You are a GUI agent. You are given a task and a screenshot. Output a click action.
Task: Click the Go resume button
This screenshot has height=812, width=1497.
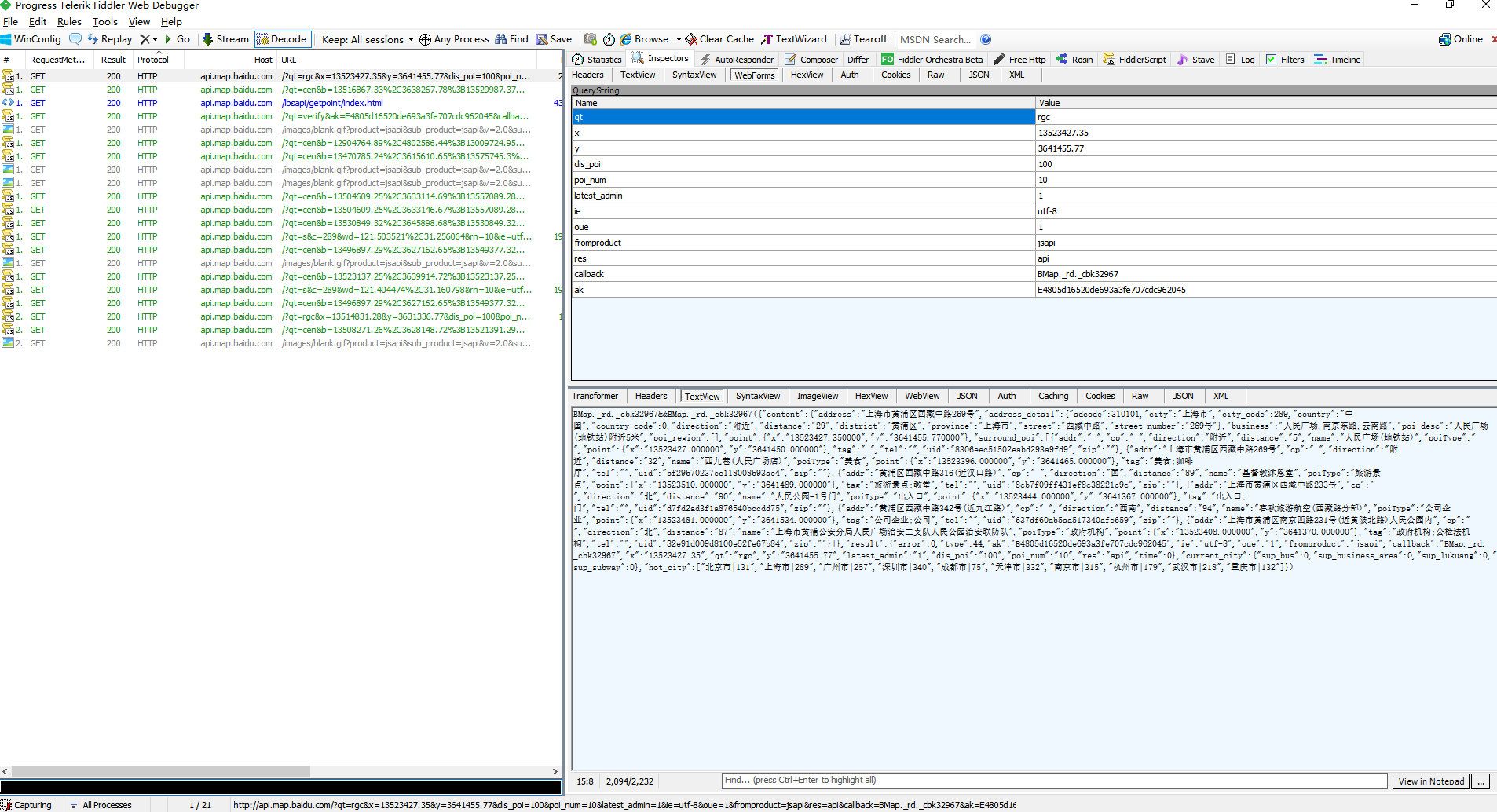(178, 39)
